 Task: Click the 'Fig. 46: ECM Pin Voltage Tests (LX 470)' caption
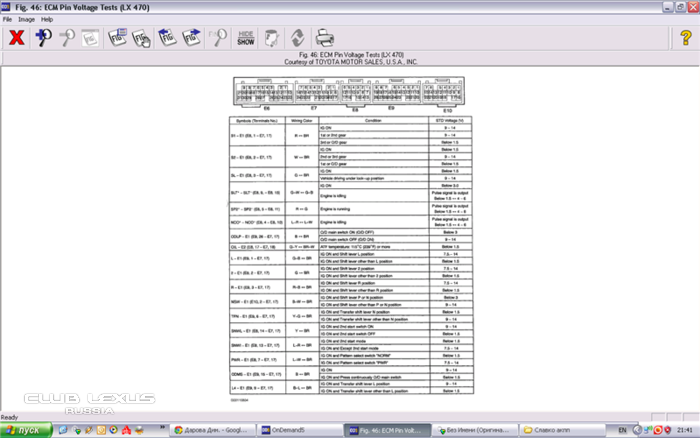pos(351,55)
